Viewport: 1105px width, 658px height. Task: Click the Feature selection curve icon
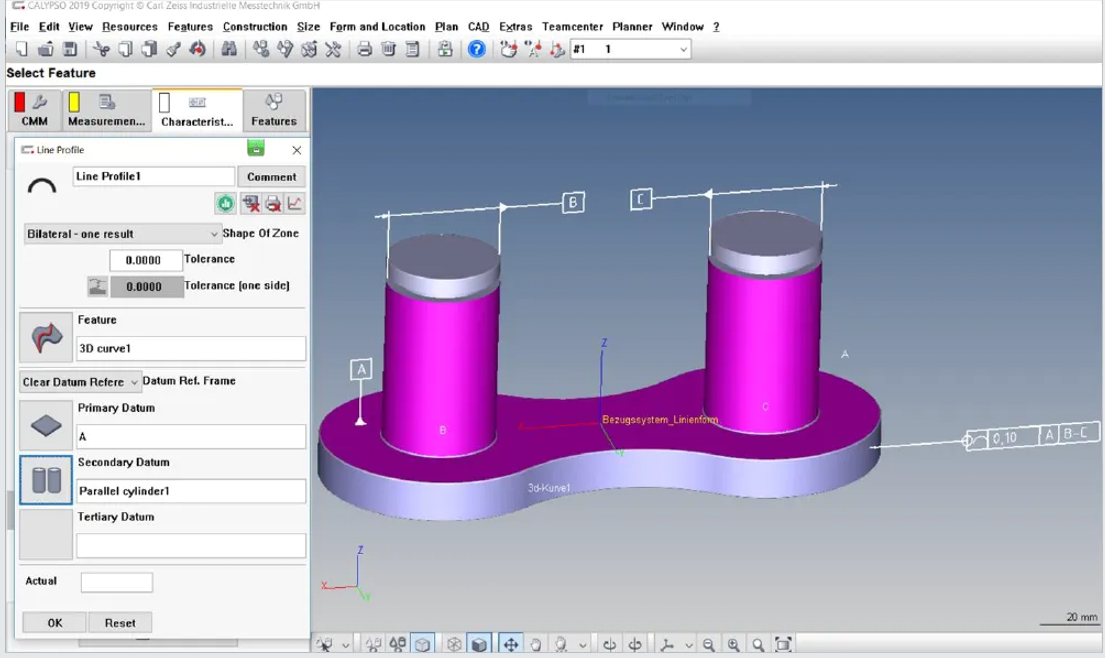point(46,337)
